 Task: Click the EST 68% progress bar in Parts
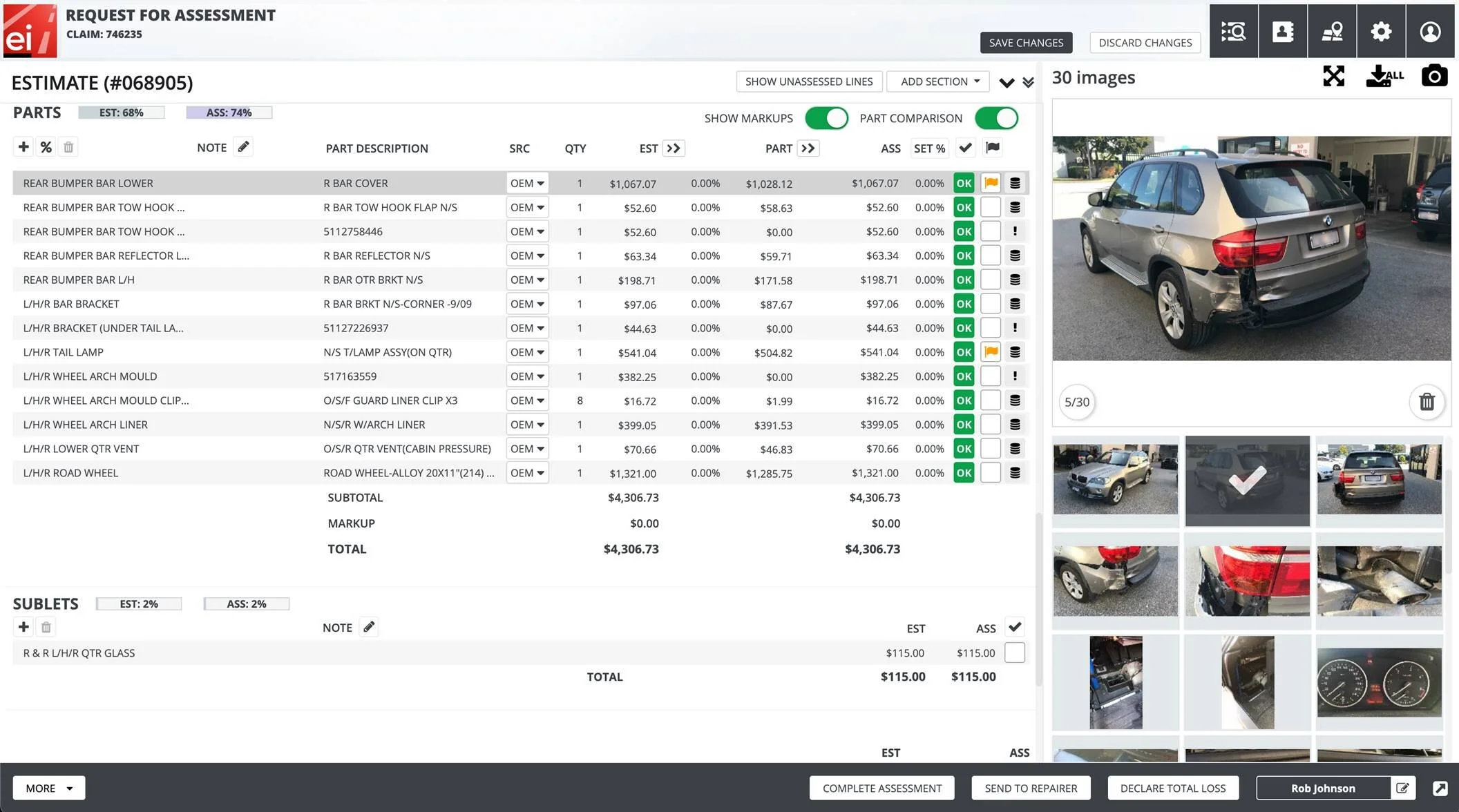122,113
